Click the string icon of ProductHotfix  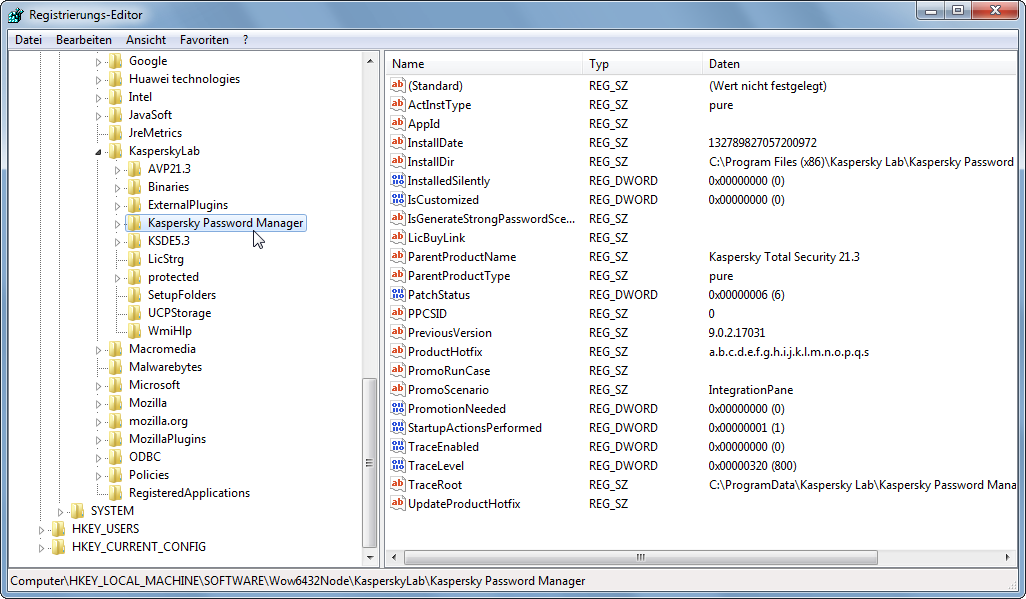tap(397, 351)
